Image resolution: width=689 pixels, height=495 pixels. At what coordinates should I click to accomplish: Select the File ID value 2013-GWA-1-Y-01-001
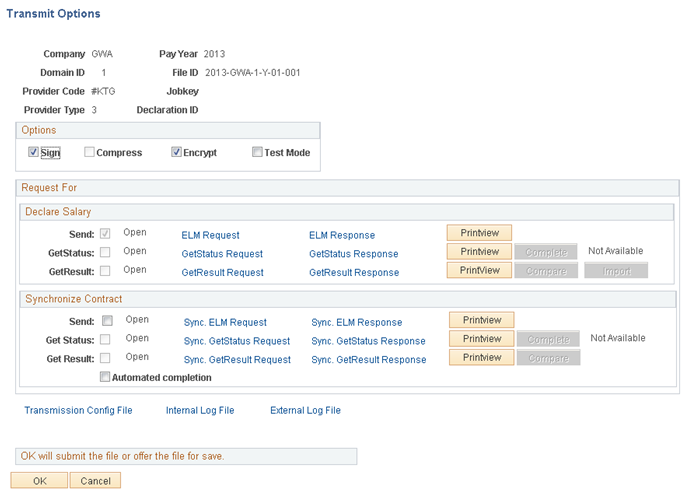253,72
